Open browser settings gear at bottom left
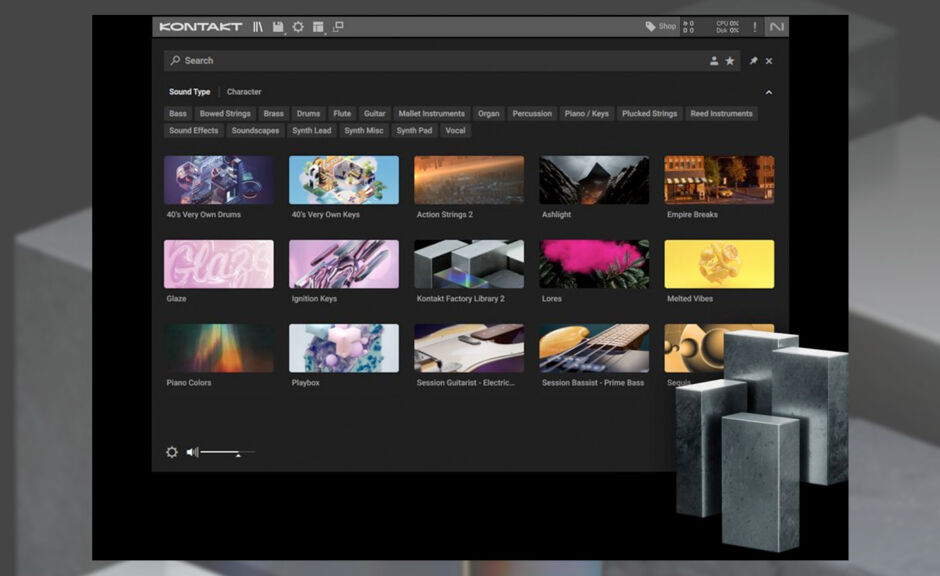Image resolution: width=940 pixels, height=576 pixels. tap(172, 452)
